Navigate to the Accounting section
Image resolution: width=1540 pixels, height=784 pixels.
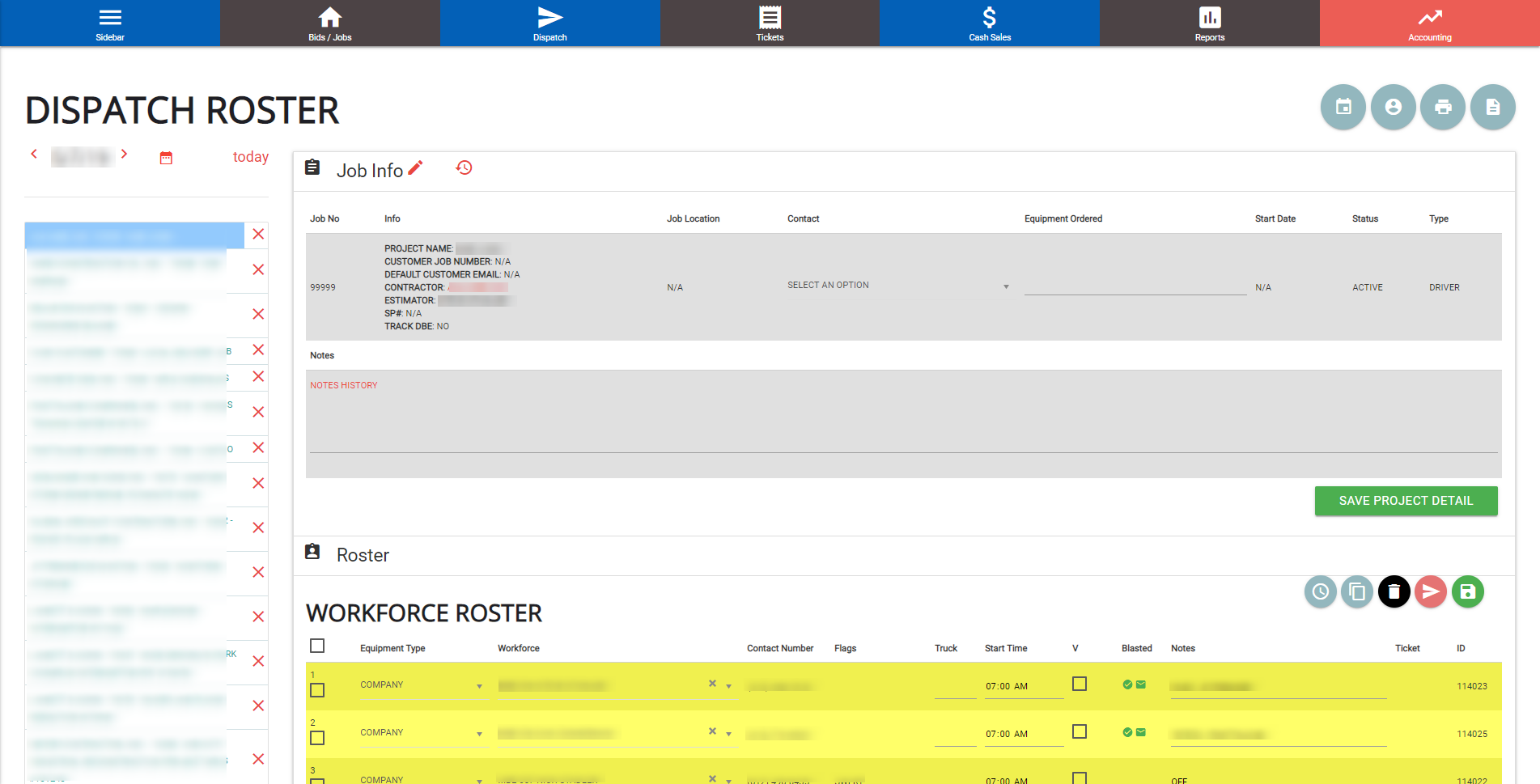point(1429,23)
